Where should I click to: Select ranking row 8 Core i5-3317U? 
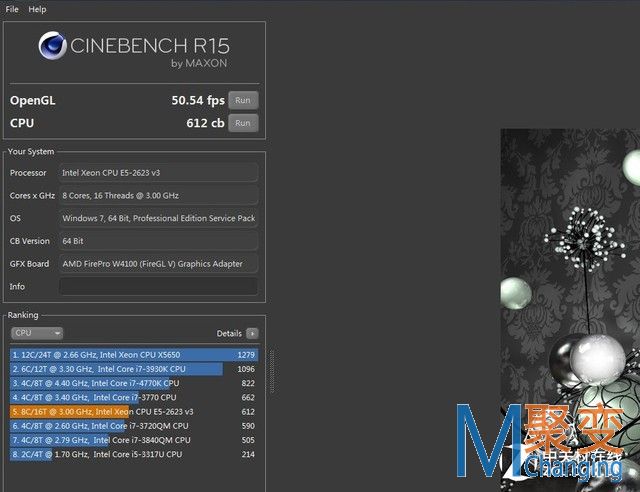pyautogui.click(x=134, y=454)
